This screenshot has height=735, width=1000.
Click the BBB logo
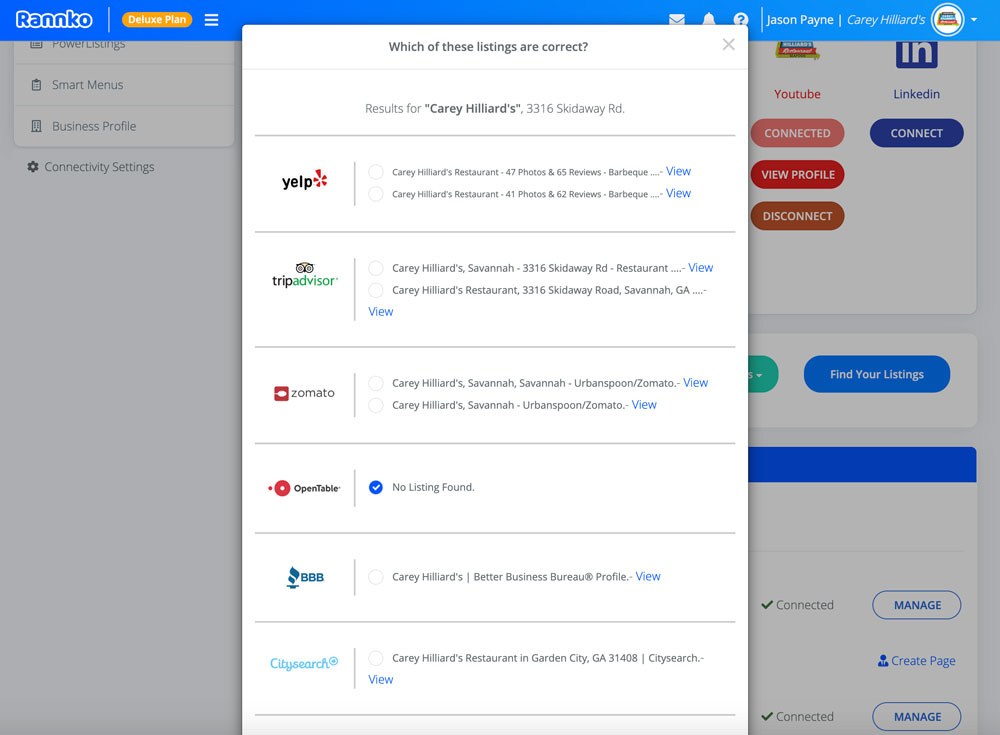pyautogui.click(x=305, y=577)
